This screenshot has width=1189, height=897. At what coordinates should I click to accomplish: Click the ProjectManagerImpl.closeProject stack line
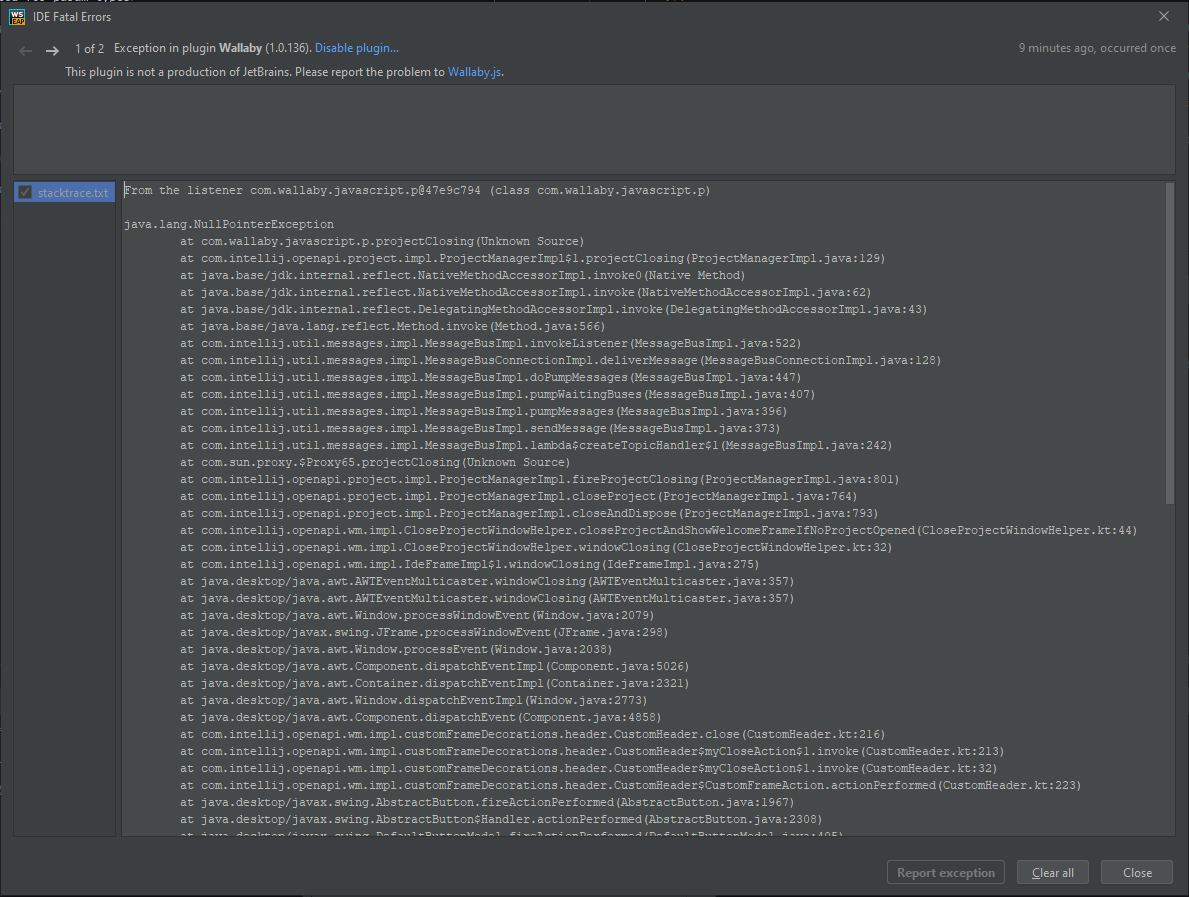pos(519,497)
